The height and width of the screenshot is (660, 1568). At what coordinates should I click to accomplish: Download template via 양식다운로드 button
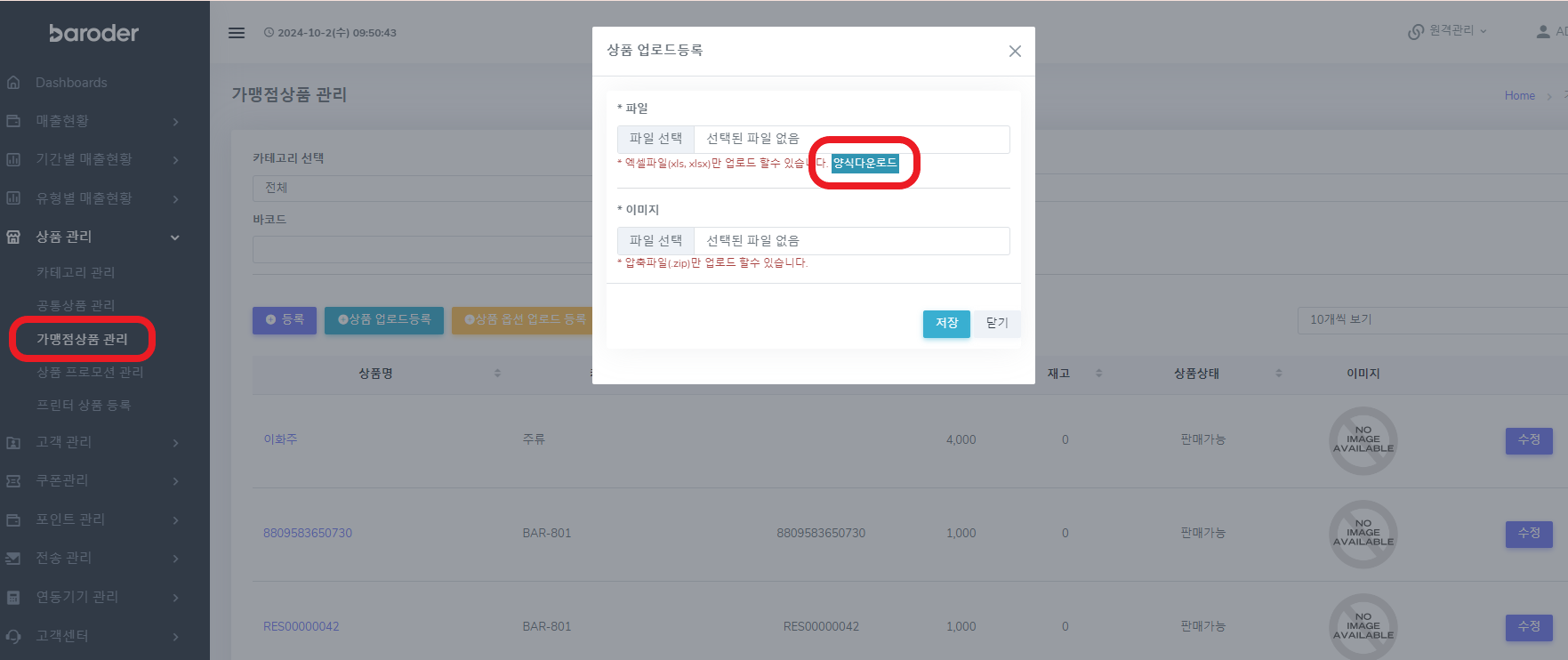tap(864, 163)
